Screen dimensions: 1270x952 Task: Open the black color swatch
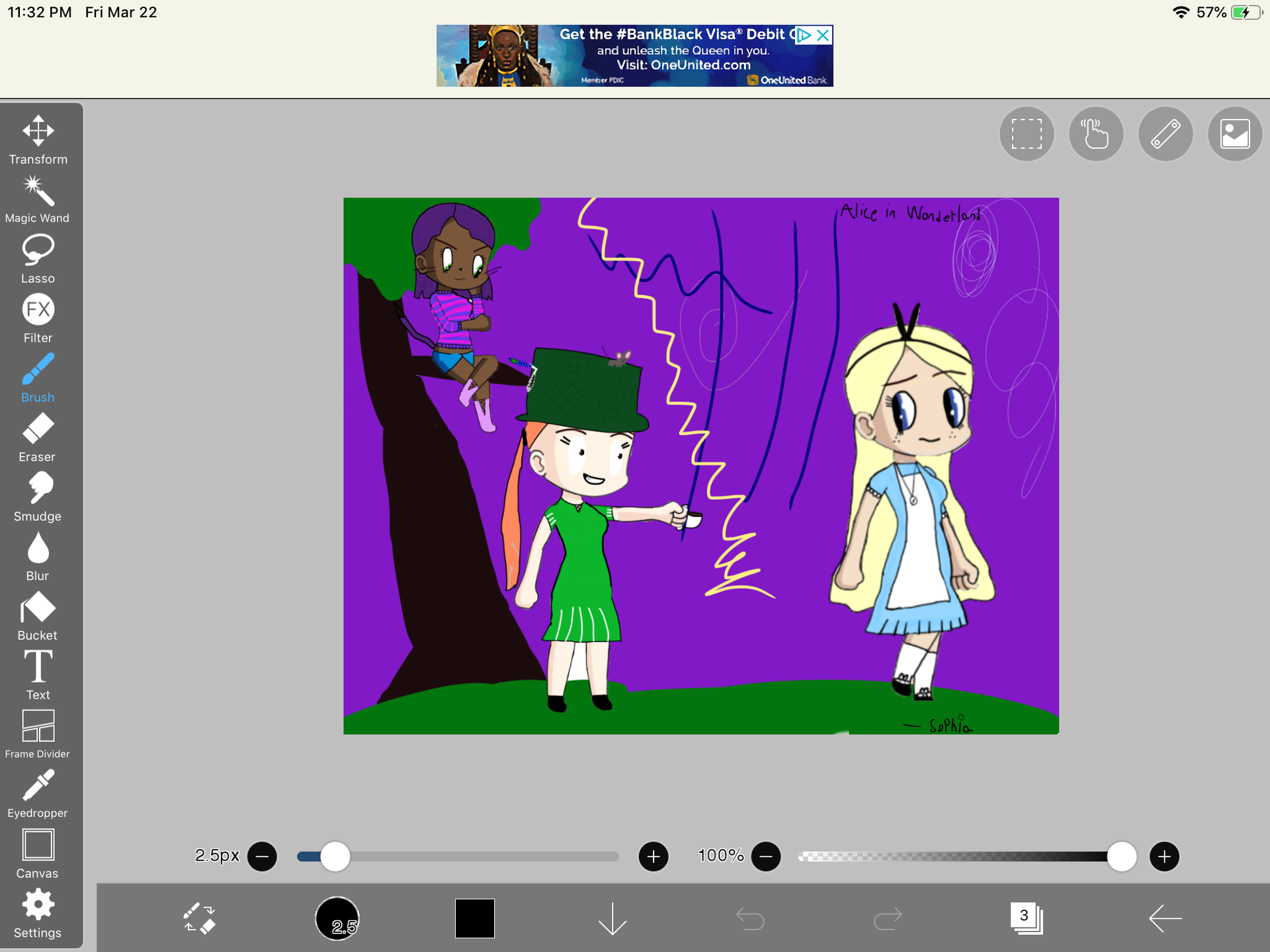pyautogui.click(x=475, y=918)
